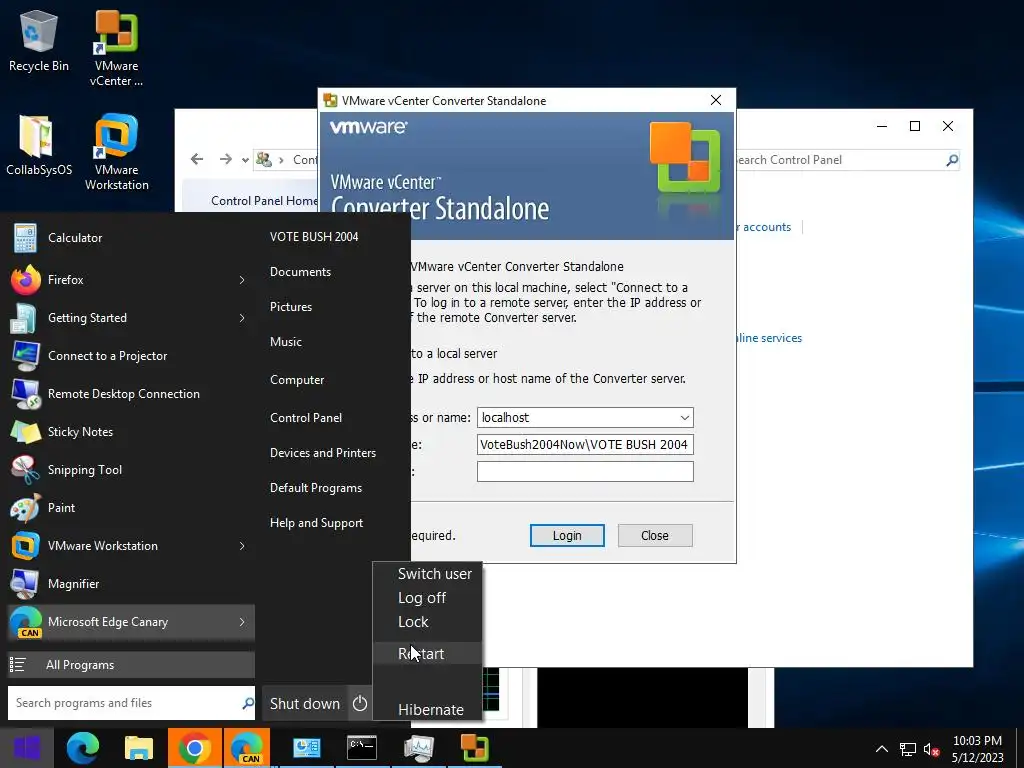This screenshot has width=1024, height=768.
Task: Click the Windows Start button
Action: click(x=26, y=748)
